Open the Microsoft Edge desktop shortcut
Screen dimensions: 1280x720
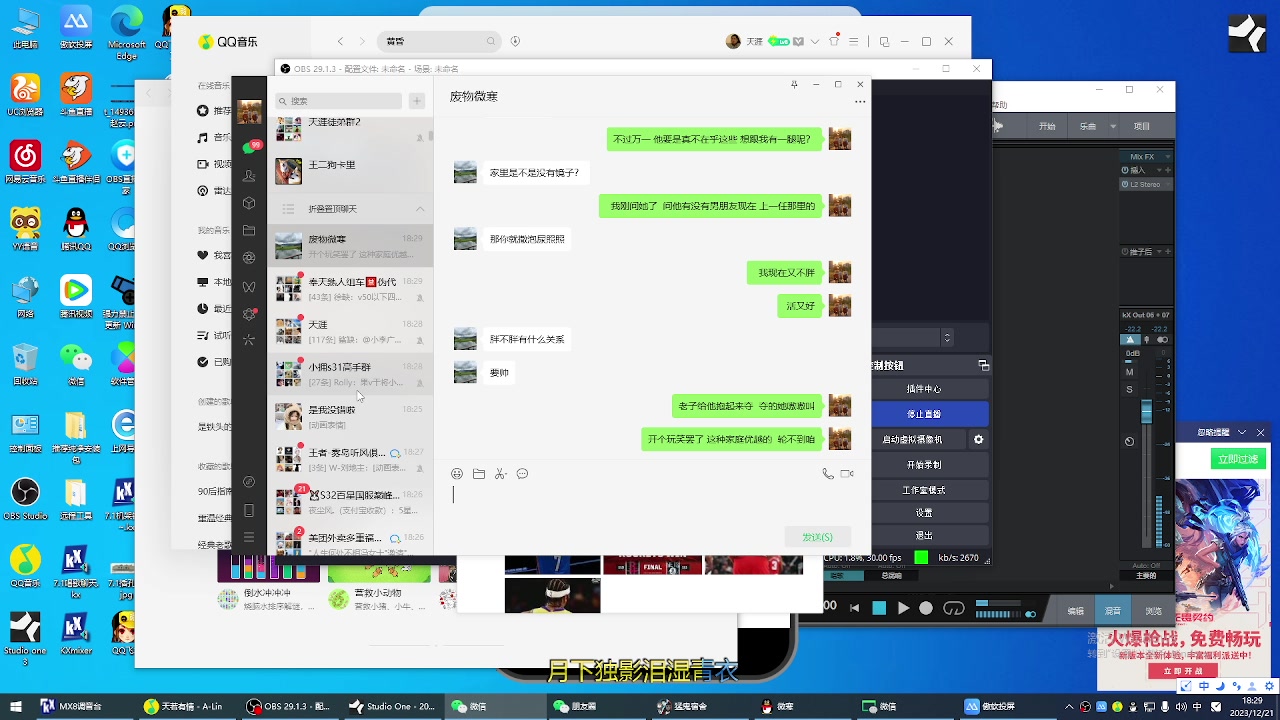coord(126,33)
